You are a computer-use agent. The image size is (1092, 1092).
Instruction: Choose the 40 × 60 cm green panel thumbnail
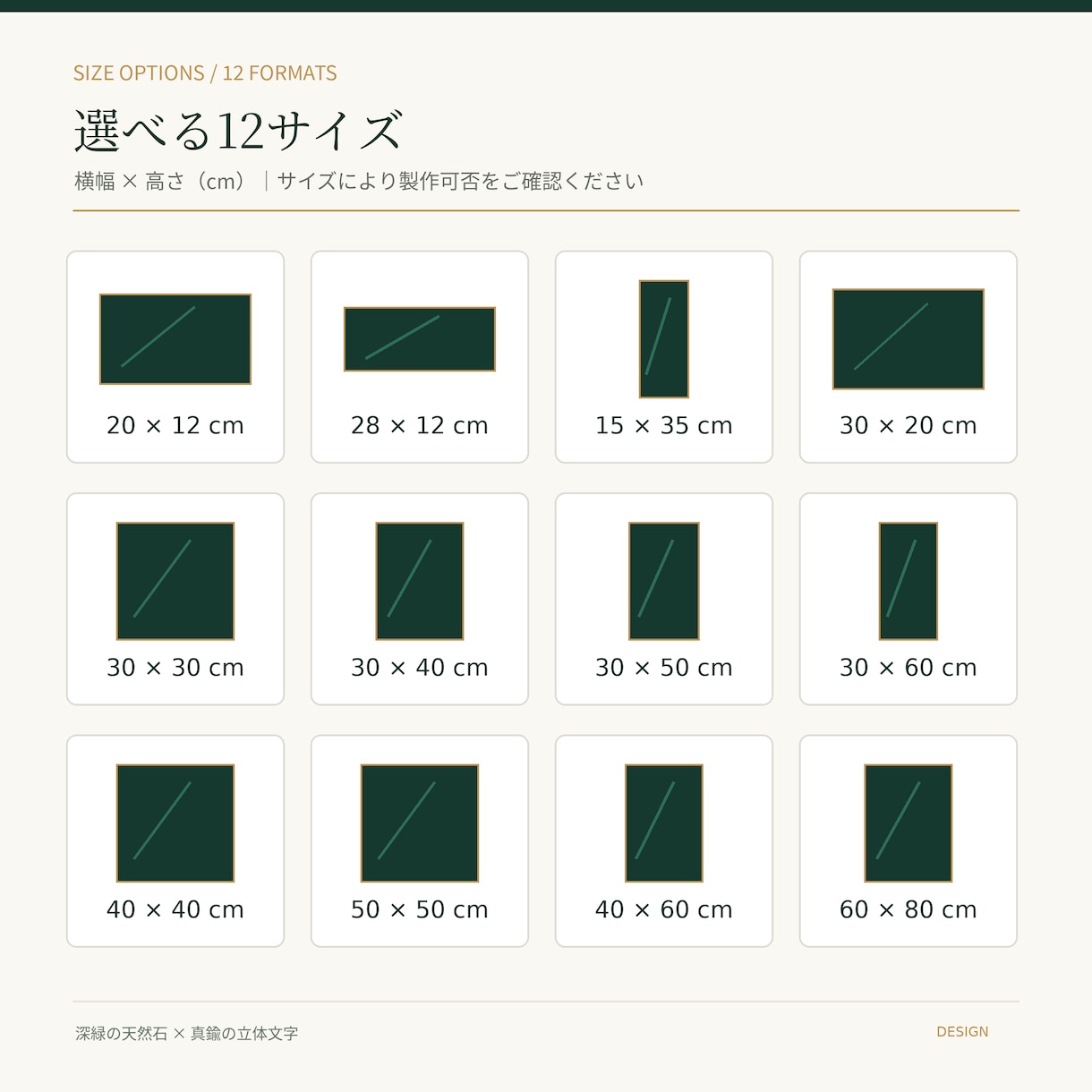pyautogui.click(x=664, y=823)
